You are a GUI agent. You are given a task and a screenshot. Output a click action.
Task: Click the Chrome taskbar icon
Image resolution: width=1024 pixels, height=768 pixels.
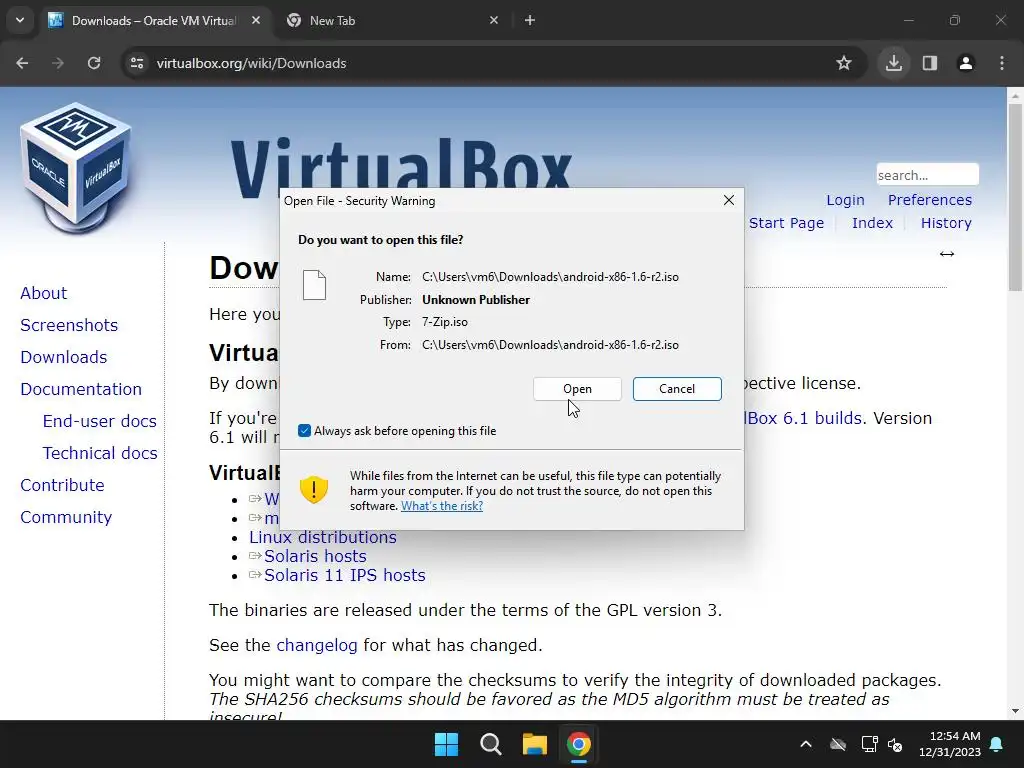(x=578, y=744)
